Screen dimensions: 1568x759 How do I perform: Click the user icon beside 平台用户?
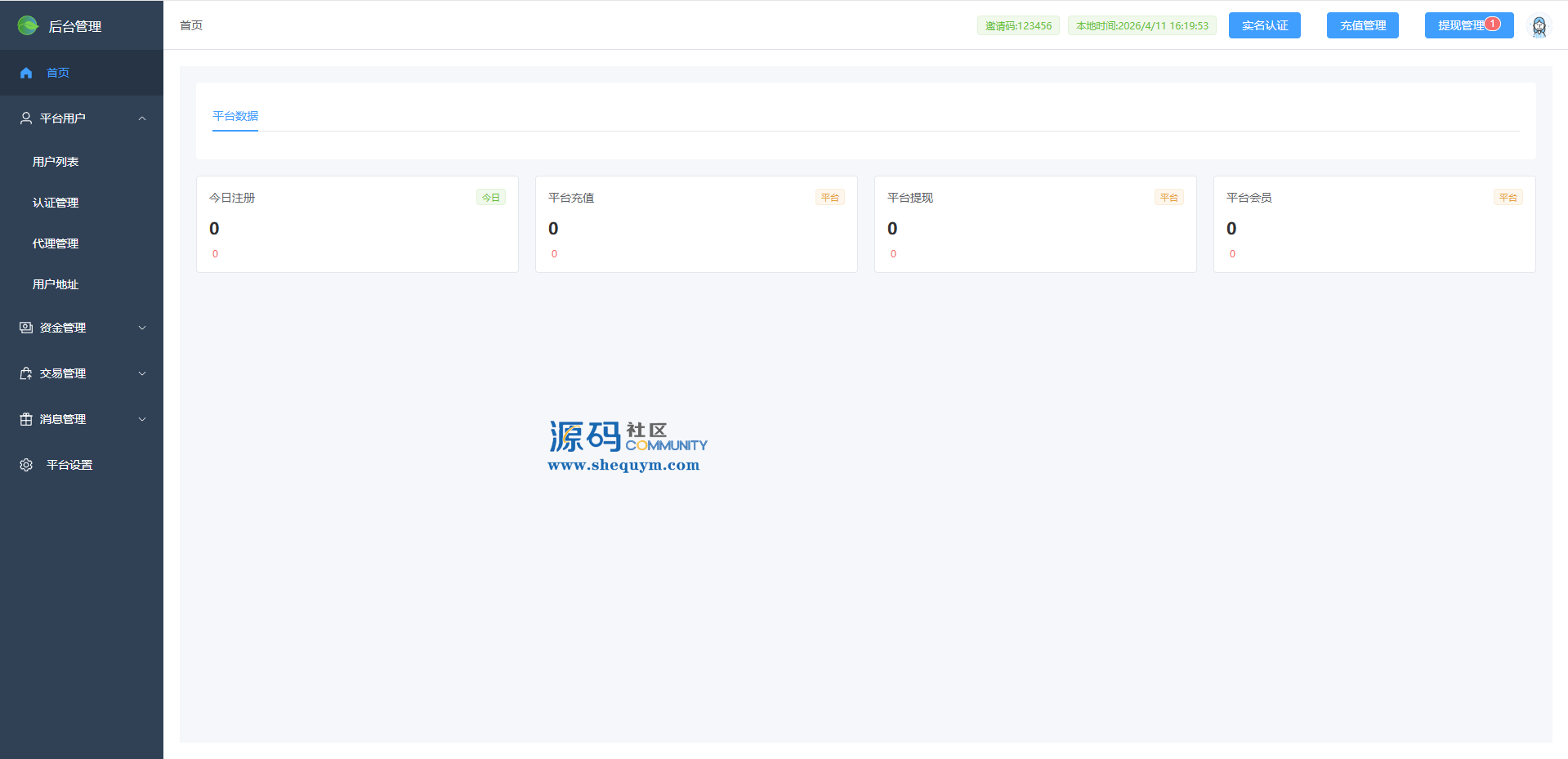pos(26,118)
